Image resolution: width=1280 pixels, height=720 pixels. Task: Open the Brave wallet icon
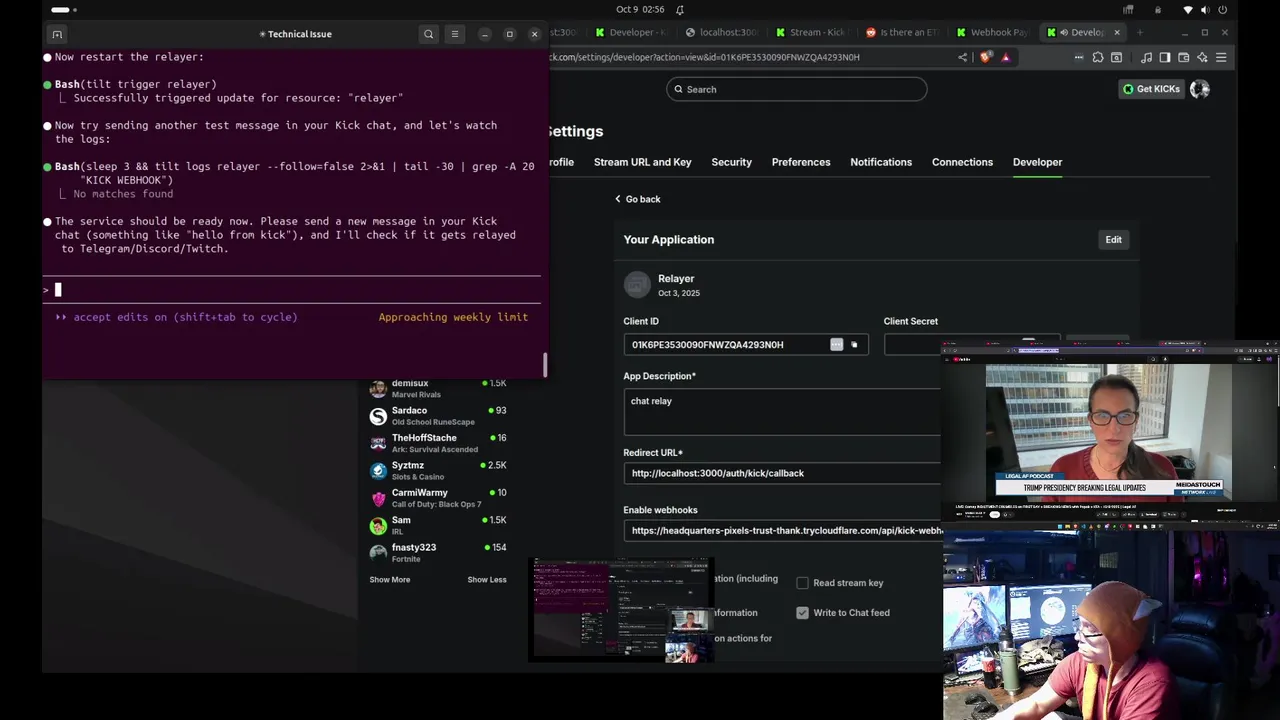click(1184, 58)
